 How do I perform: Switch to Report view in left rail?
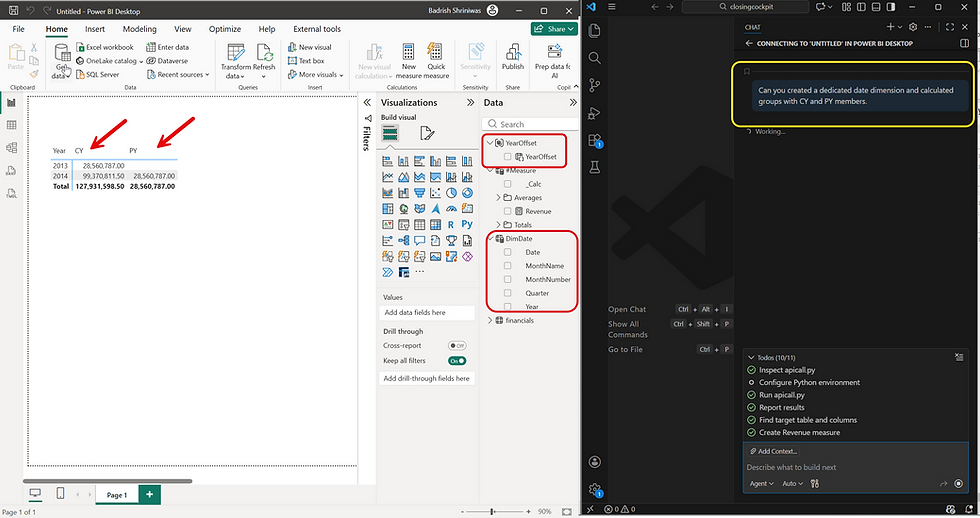point(11,102)
